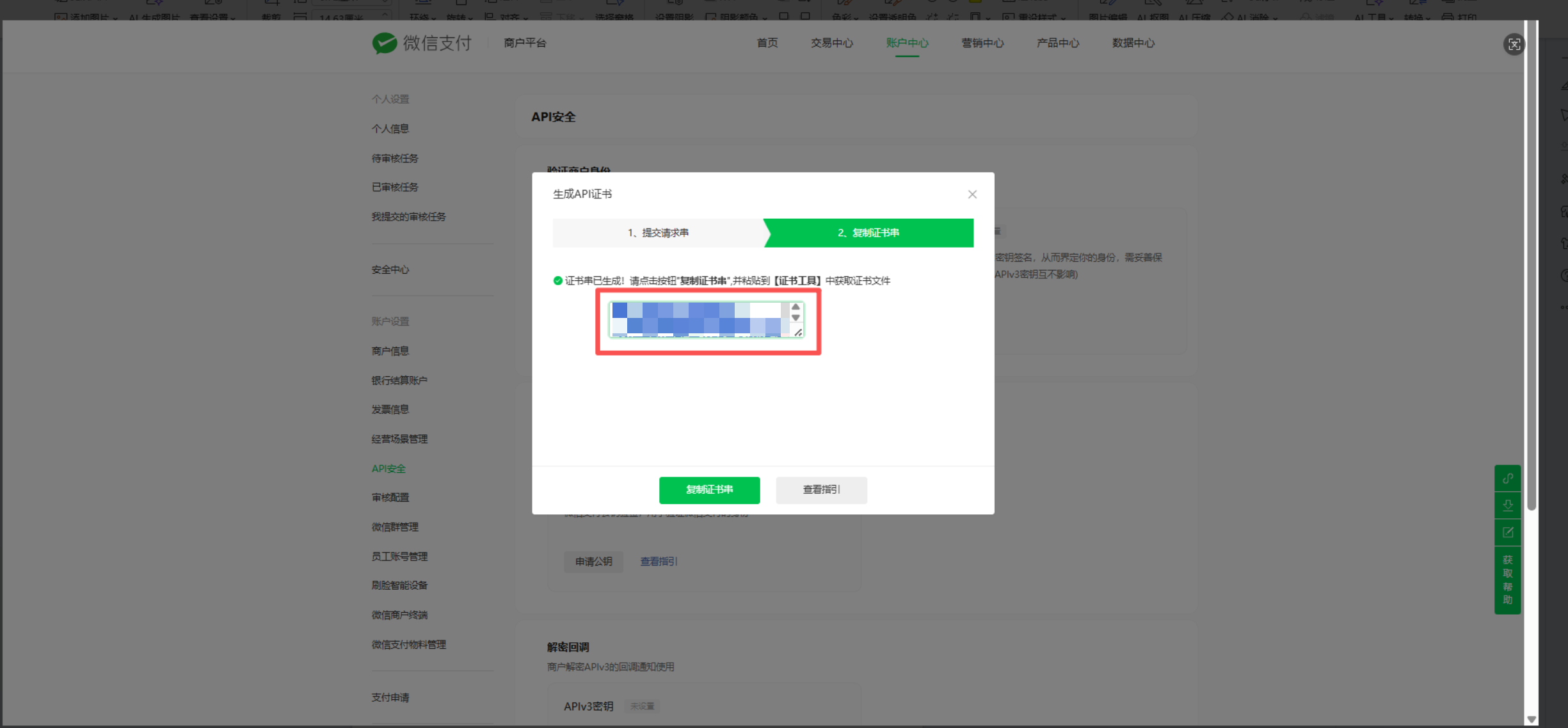
Task: Click the translate icon at top right
Action: [x=1514, y=44]
